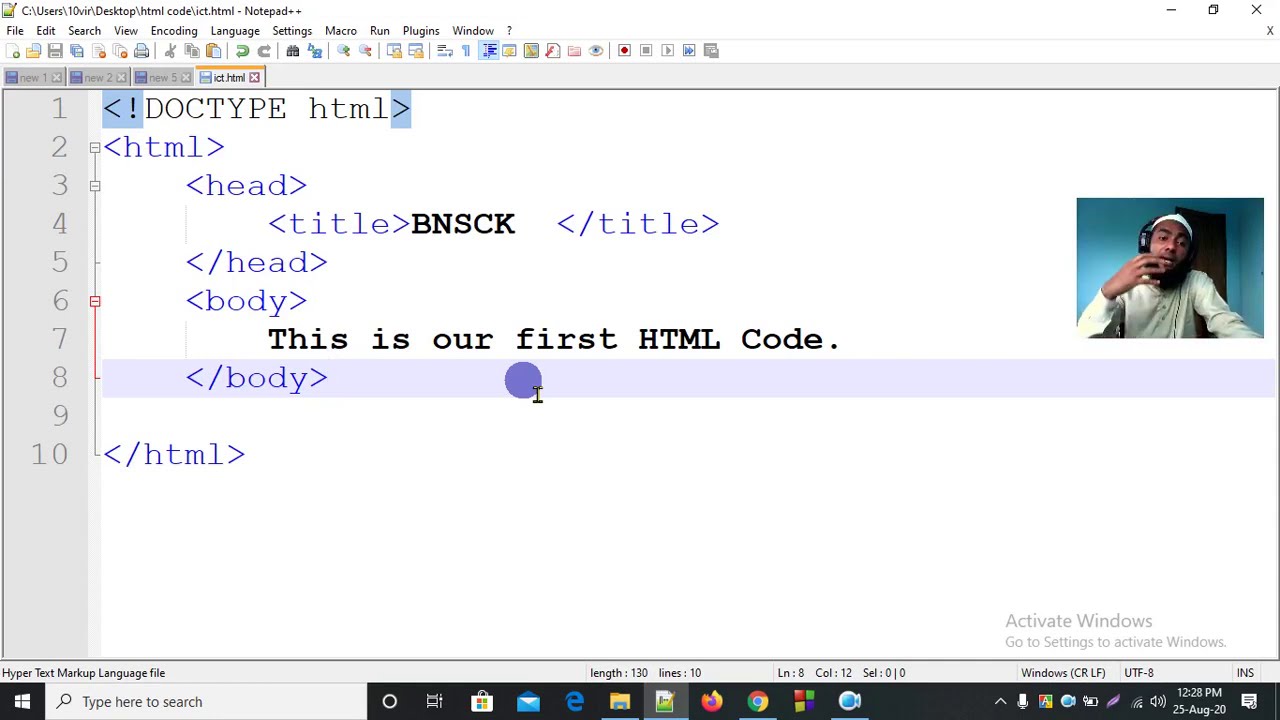
Task: Toggle the Show Indent Guide icon
Action: point(489,51)
